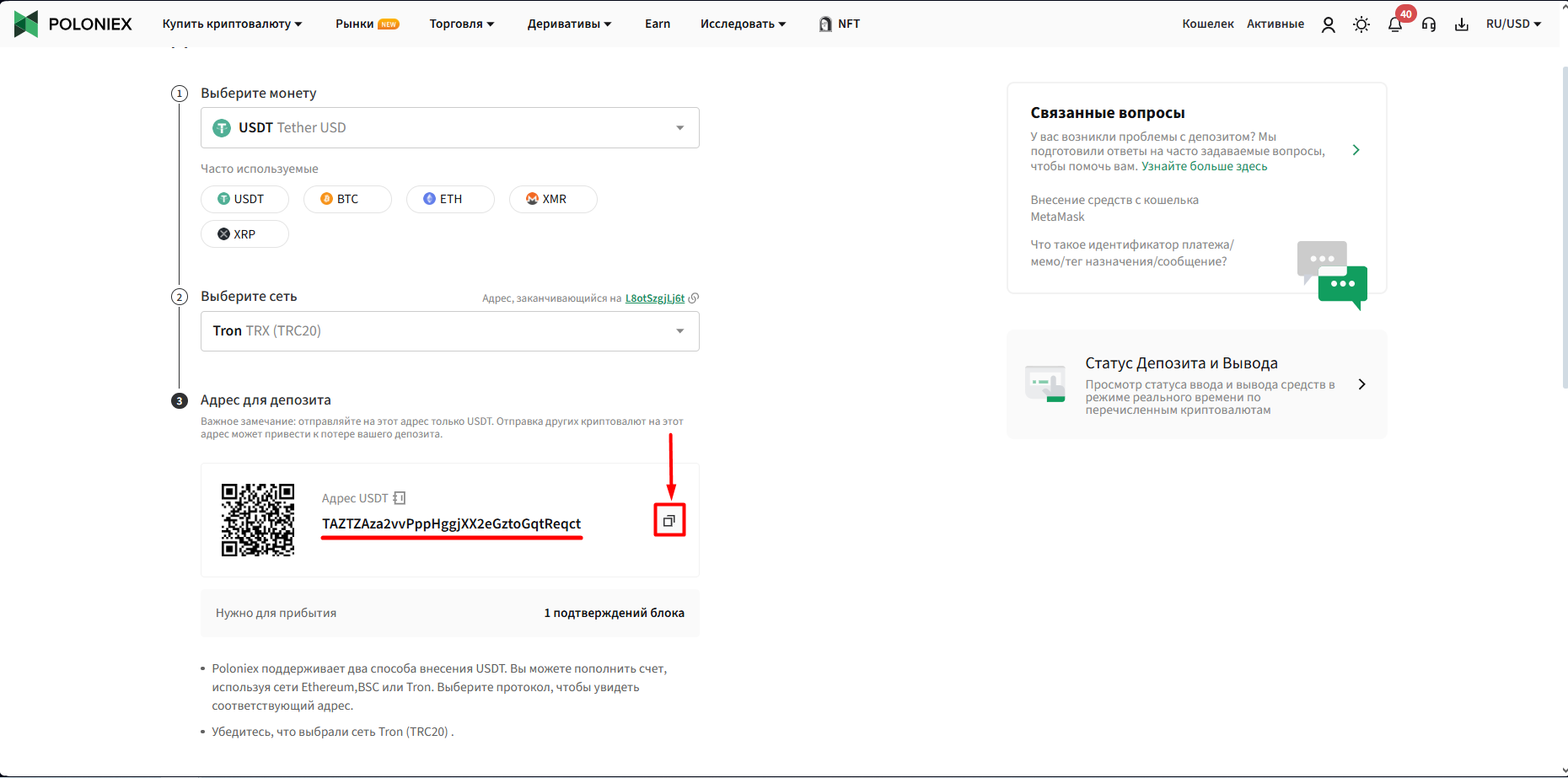Click the Статус Депозита и Вывода title
Screen dimensions: 1568x778
(x=1181, y=363)
